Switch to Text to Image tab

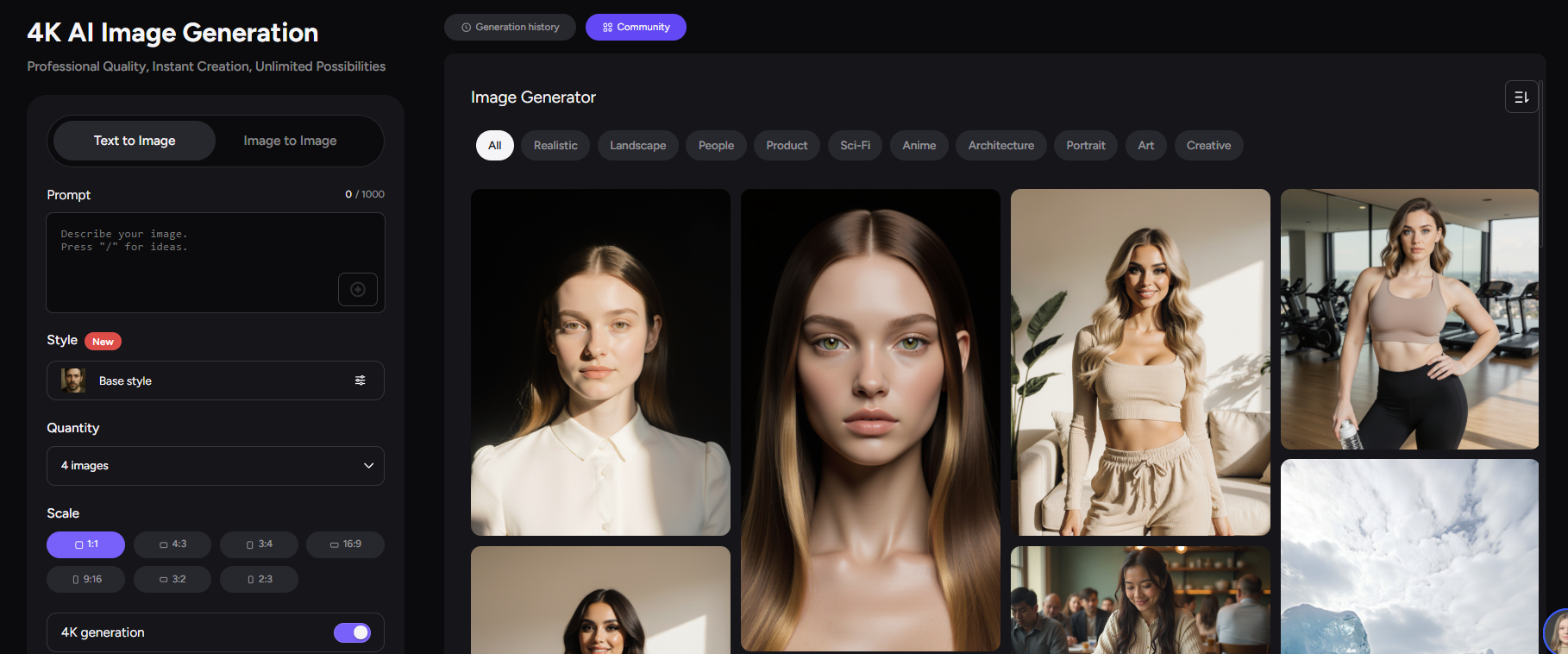pyautogui.click(x=135, y=141)
